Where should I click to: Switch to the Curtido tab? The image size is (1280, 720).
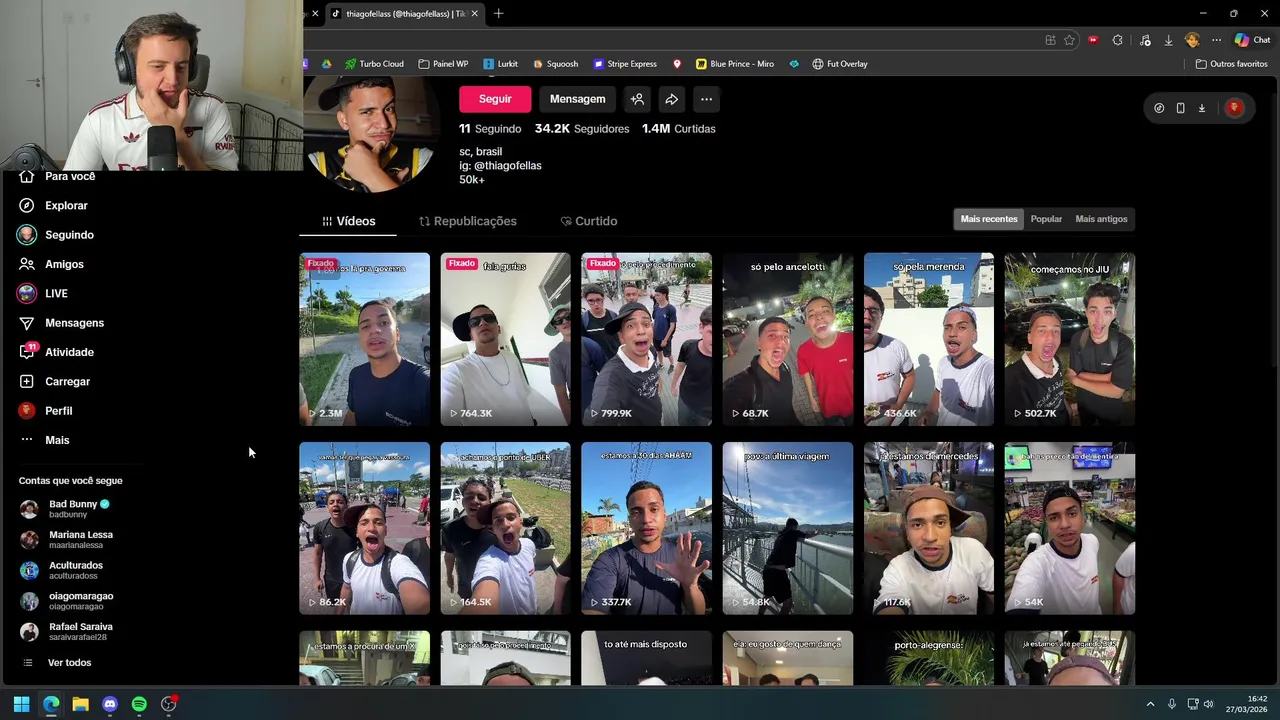(588, 221)
